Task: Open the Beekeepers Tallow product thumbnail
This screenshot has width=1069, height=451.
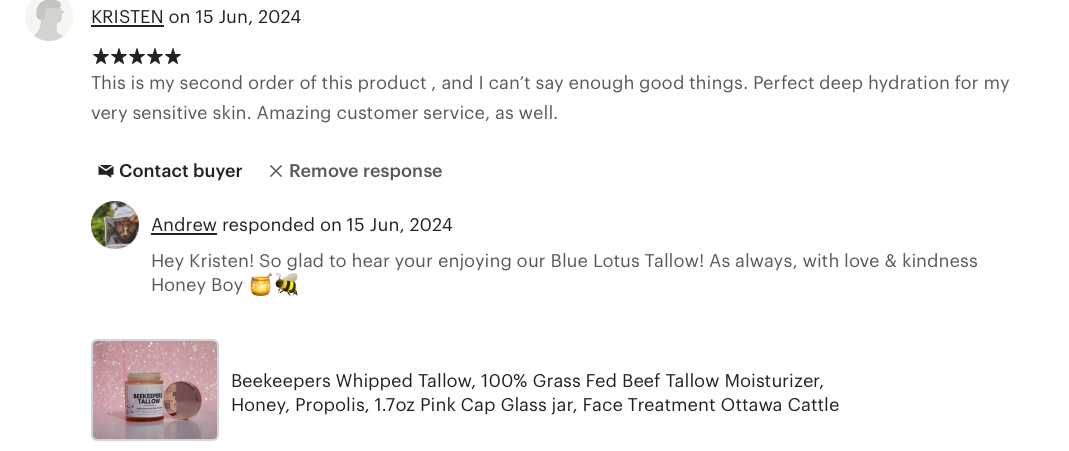Action: click(155, 390)
